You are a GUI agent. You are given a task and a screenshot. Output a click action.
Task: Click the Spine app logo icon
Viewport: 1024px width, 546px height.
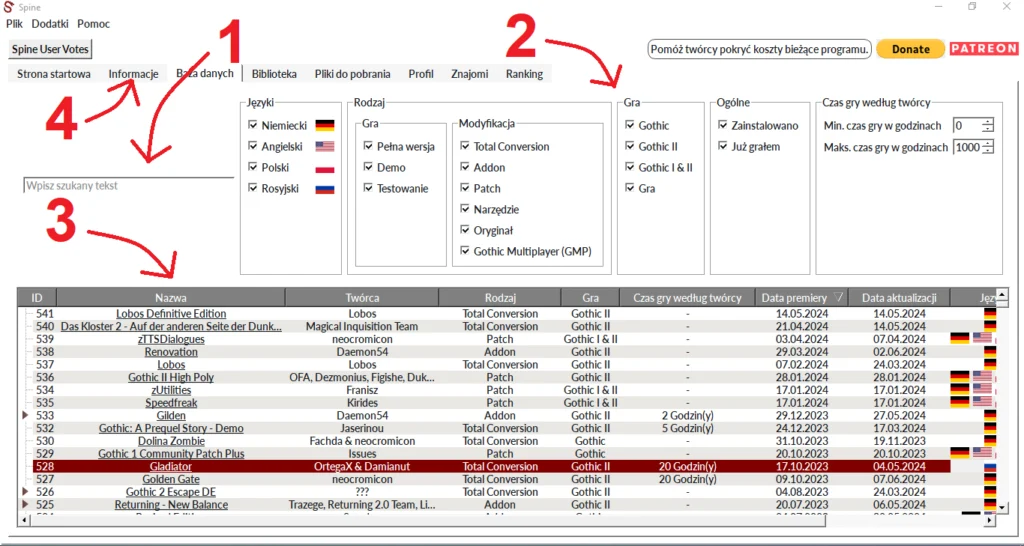(8, 7)
